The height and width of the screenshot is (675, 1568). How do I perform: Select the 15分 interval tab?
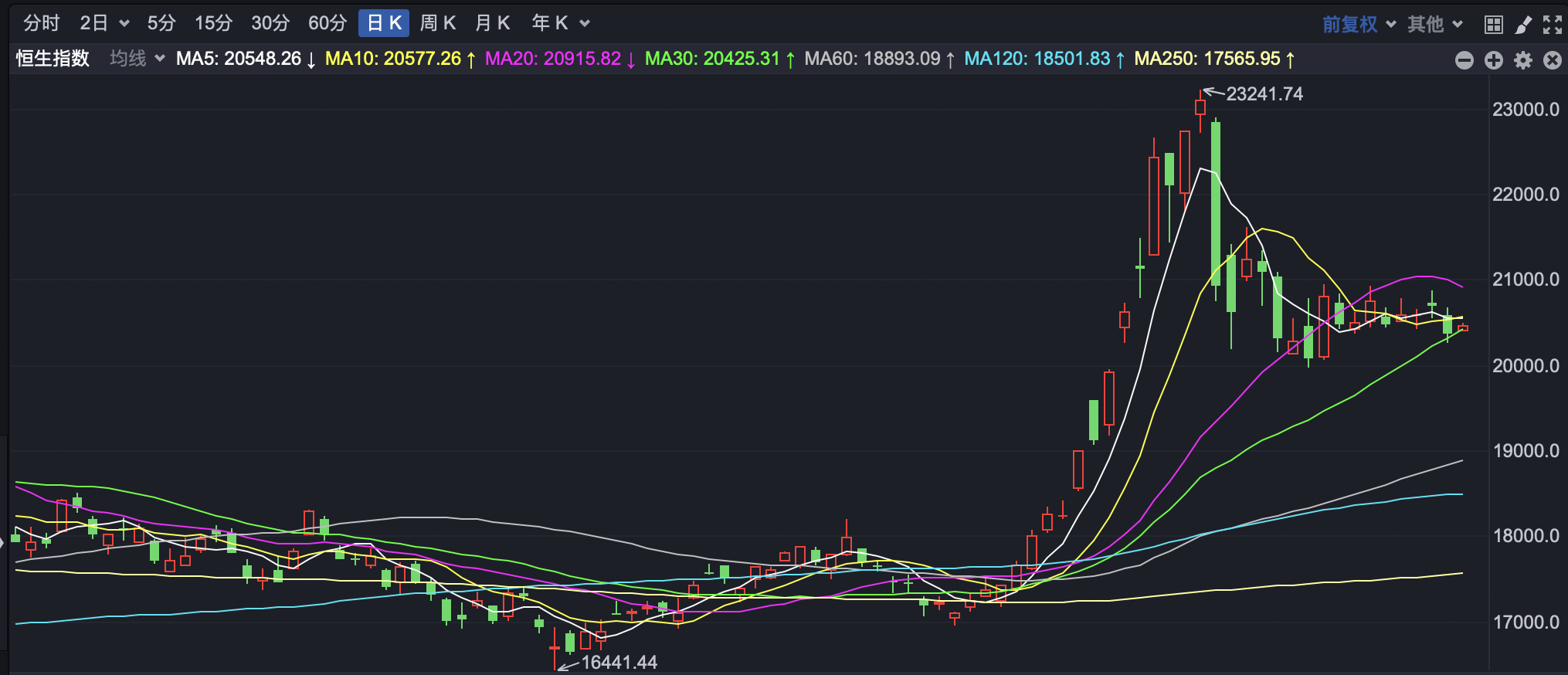pyautogui.click(x=213, y=23)
